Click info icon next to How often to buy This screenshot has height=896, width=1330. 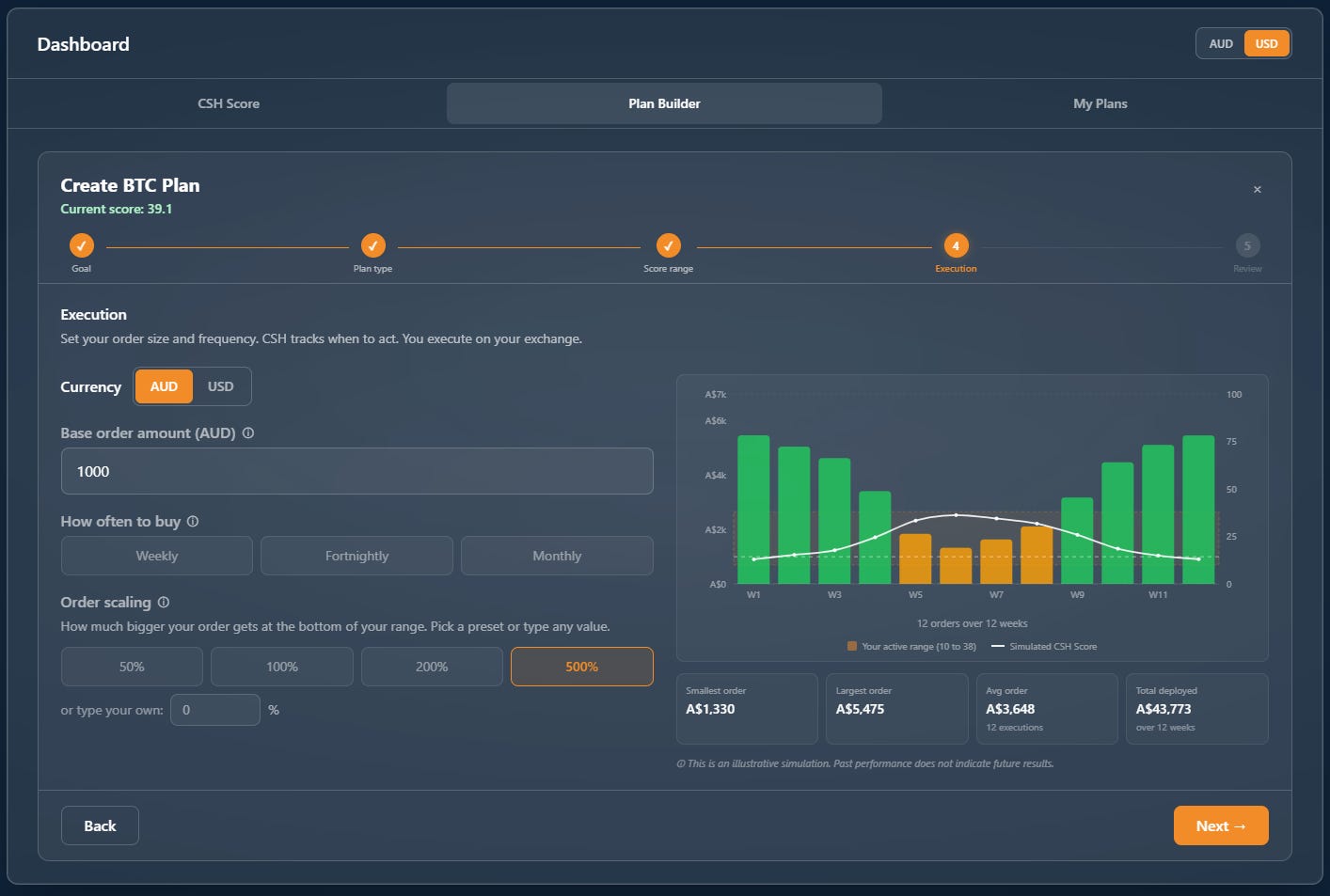click(x=193, y=522)
